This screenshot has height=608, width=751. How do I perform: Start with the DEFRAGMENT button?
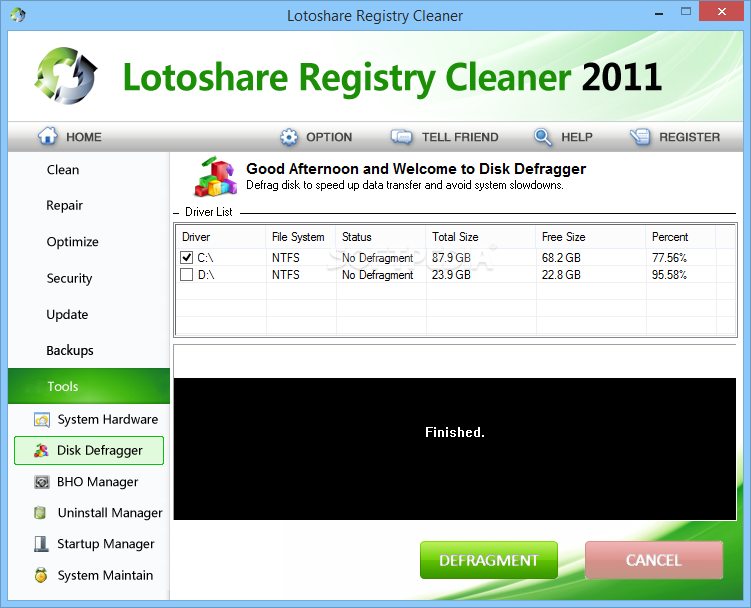click(x=489, y=560)
